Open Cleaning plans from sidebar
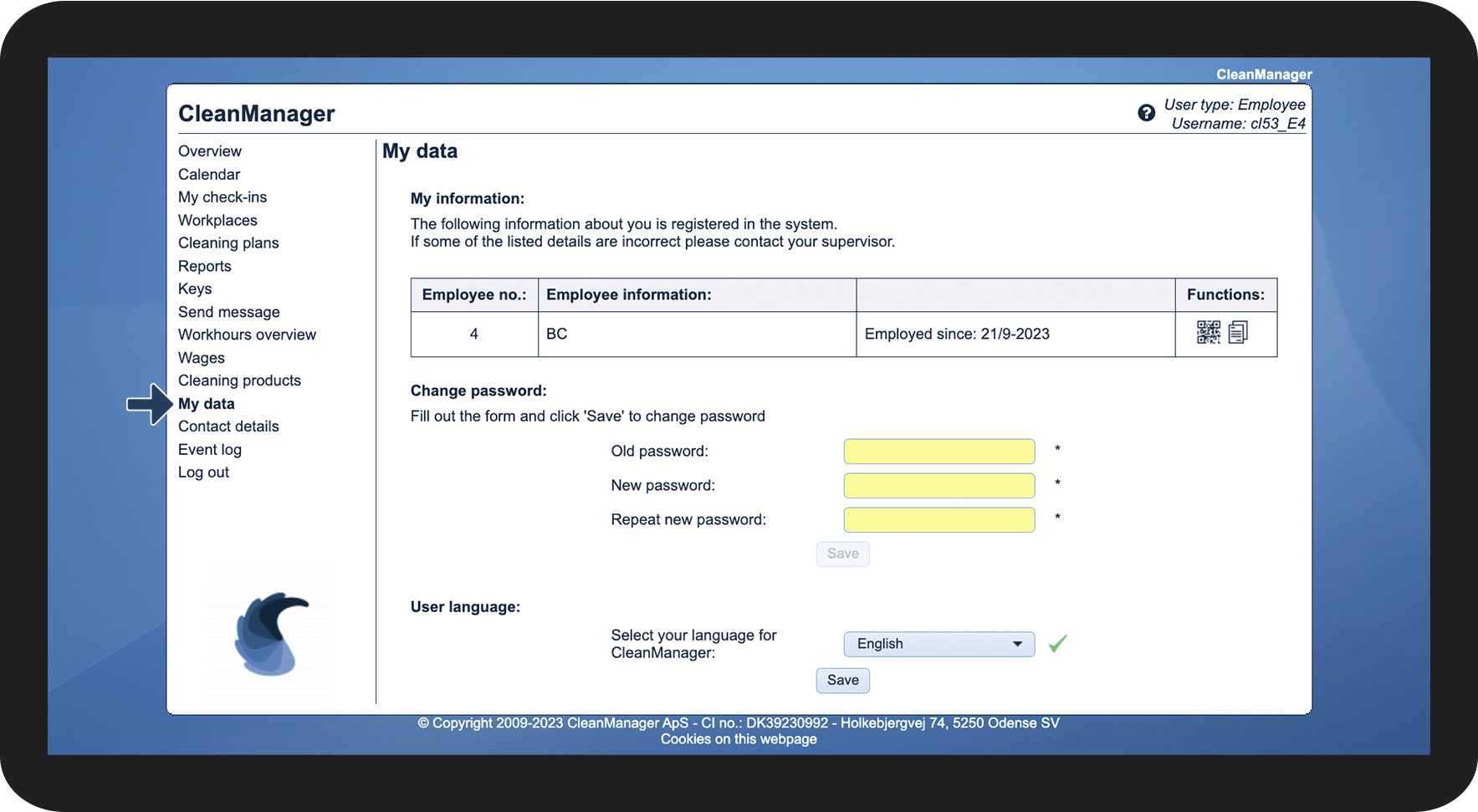The image size is (1478, 812). 228,243
